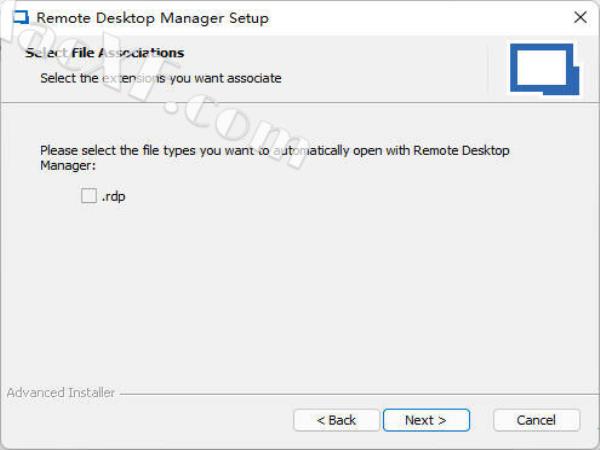Go back with the Back button

pyautogui.click(x=336, y=420)
